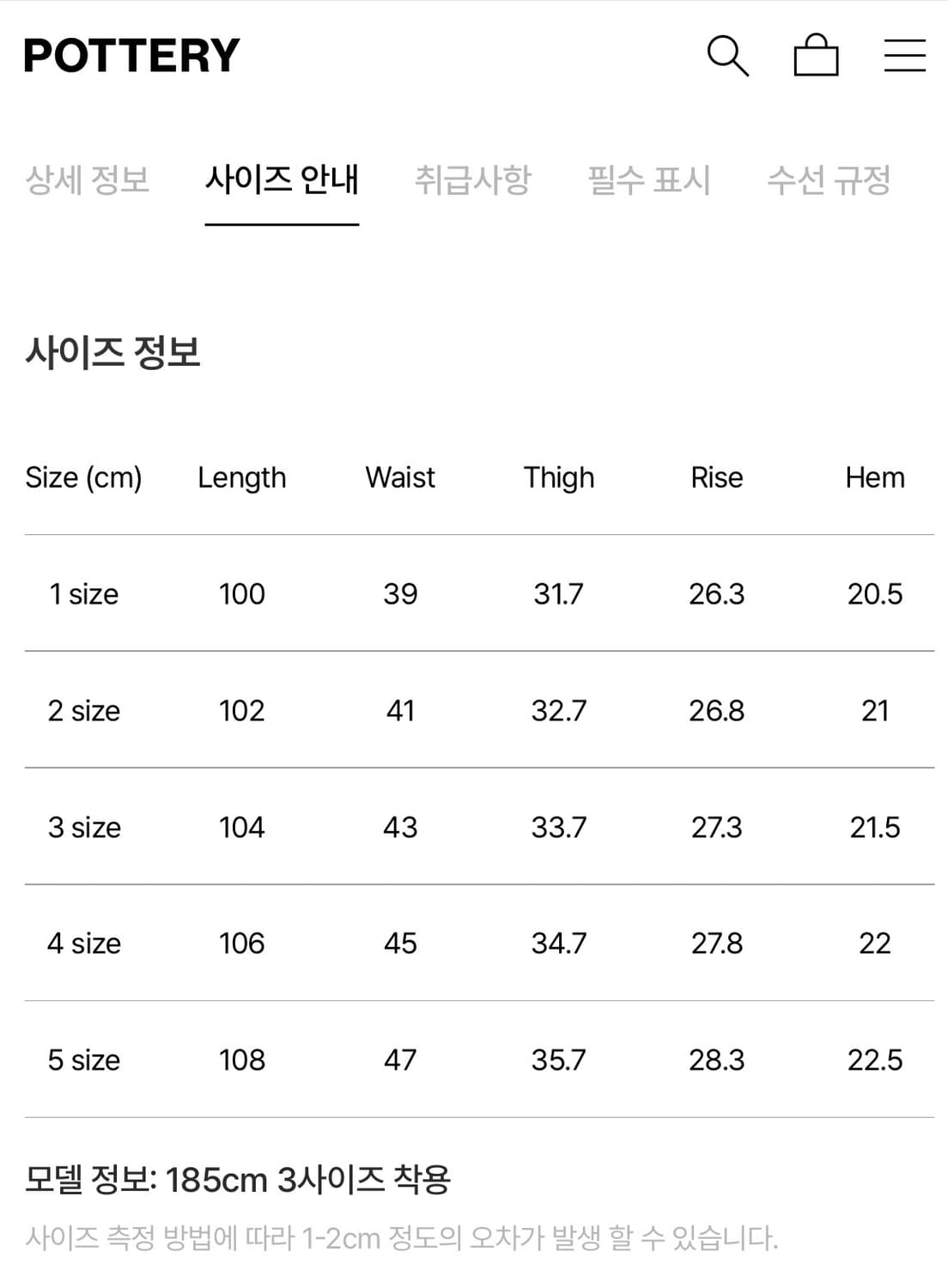Open the 수선 규정 tab

click(829, 180)
